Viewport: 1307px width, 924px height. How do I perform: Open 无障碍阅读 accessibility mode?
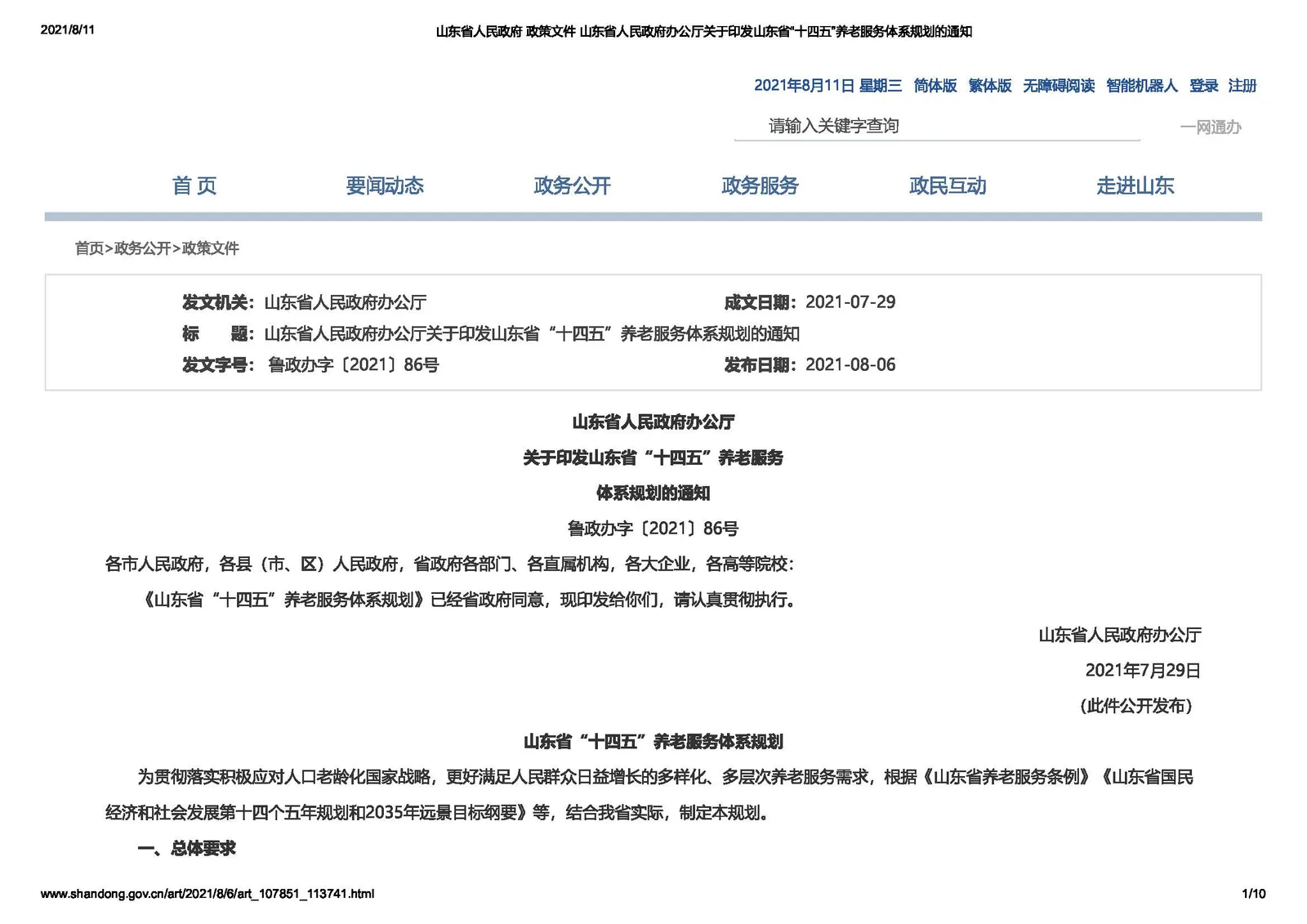pyautogui.click(x=1059, y=85)
